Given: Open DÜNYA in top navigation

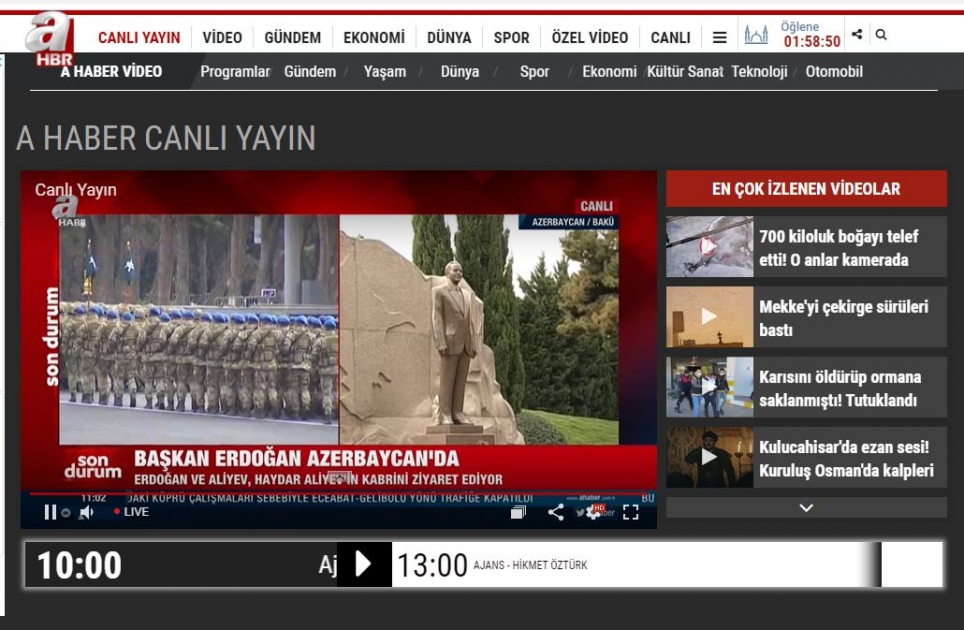Looking at the screenshot, I should (x=449, y=37).
